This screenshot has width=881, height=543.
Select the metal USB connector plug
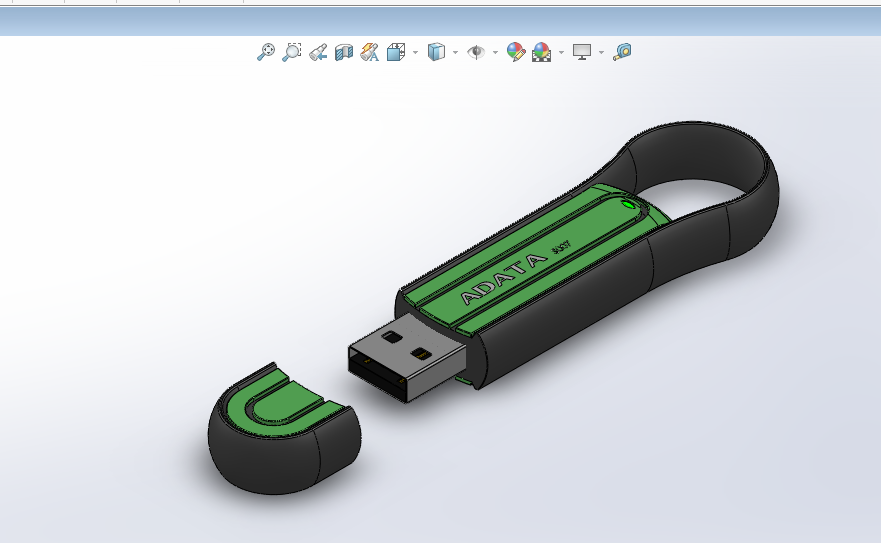407,357
